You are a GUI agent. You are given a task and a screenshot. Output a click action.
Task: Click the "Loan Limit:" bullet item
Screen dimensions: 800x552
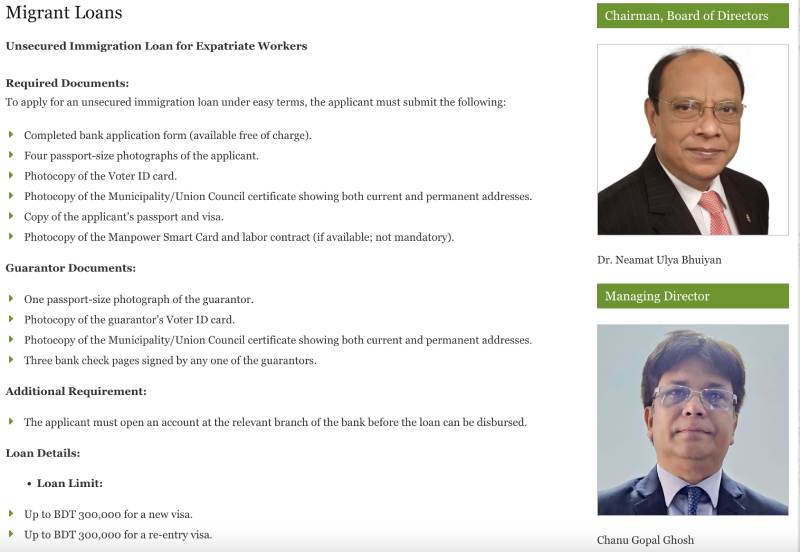69,483
